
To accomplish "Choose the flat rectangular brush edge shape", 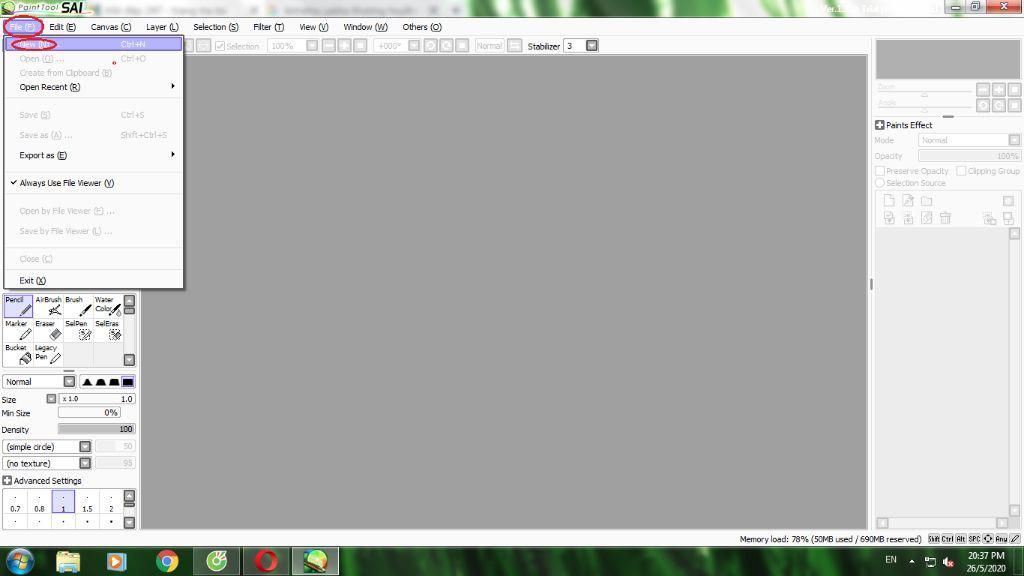I will pyautogui.click(x=128, y=382).
